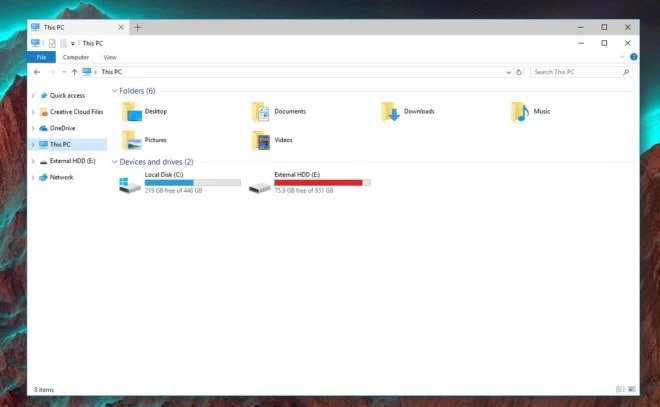Click the New folder icon in quick access toolbar
This screenshot has height=407, width=660.
tap(63, 43)
